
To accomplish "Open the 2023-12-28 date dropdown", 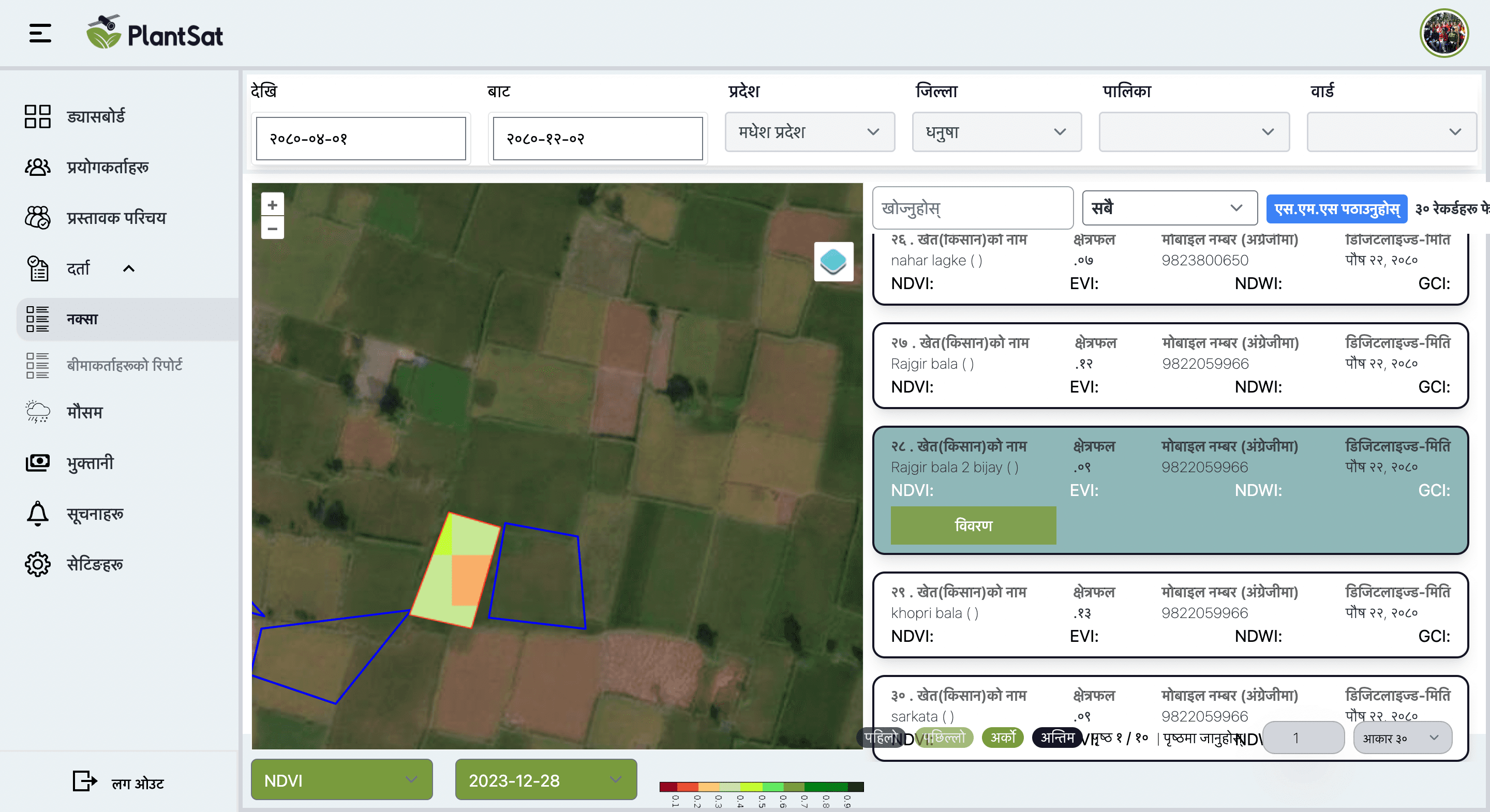I will click(545, 779).
